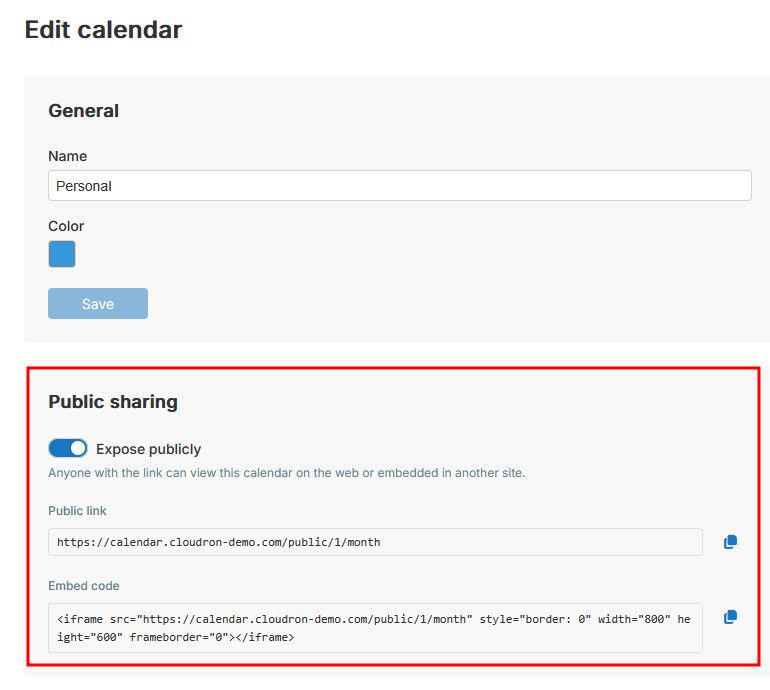Viewport: 770px width, 690px height.
Task: Click the Color field label
Action: [x=66, y=226]
